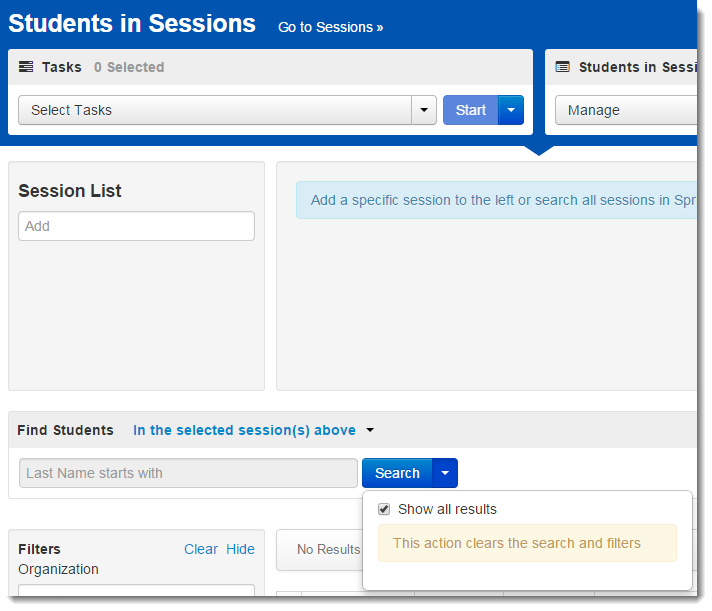Image resolution: width=712 pixels, height=611 pixels.
Task: Click the Tasks list icon
Action: click(x=26, y=67)
